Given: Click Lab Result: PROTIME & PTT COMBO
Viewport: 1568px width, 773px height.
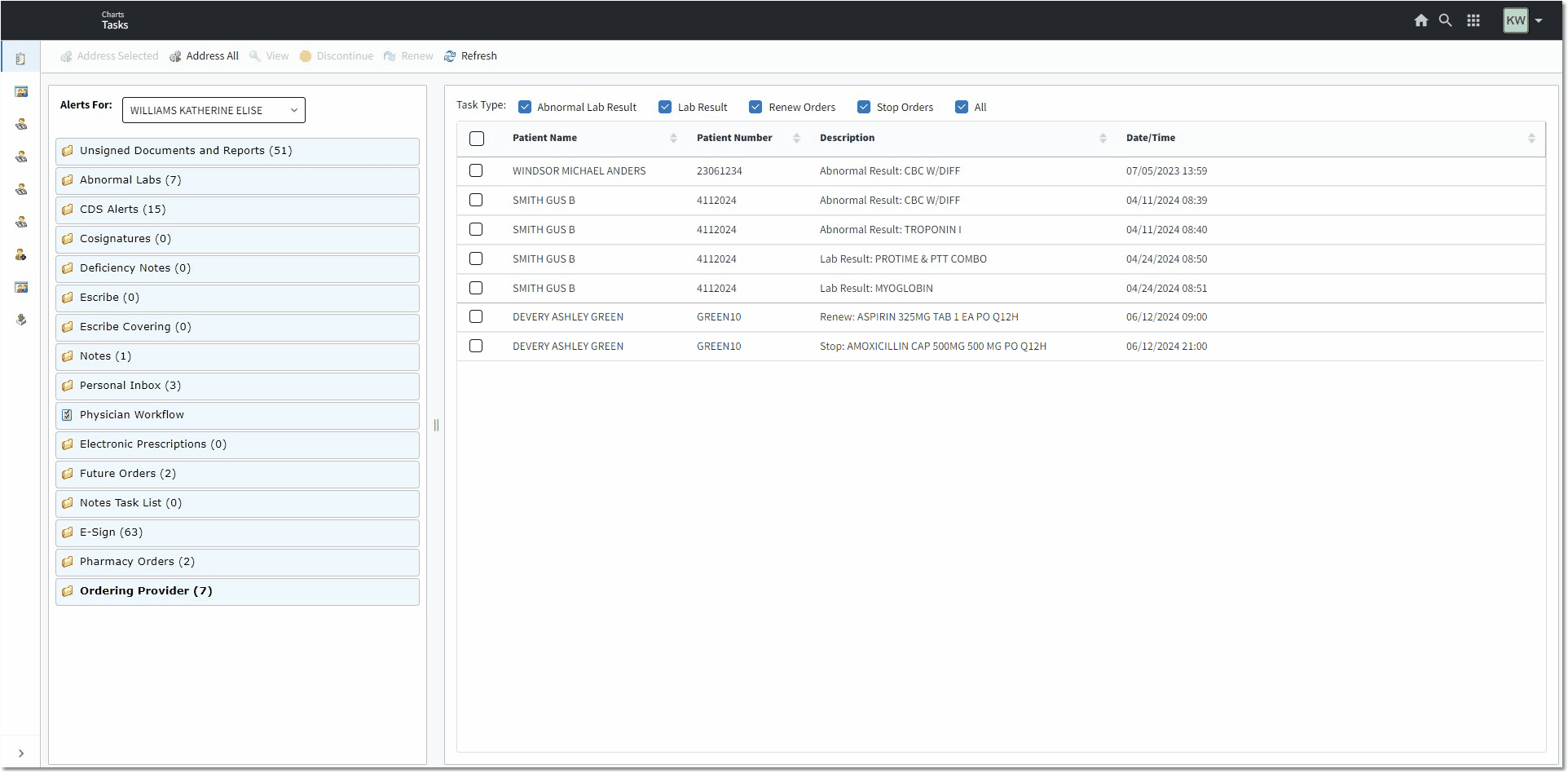Looking at the screenshot, I should [x=903, y=258].
